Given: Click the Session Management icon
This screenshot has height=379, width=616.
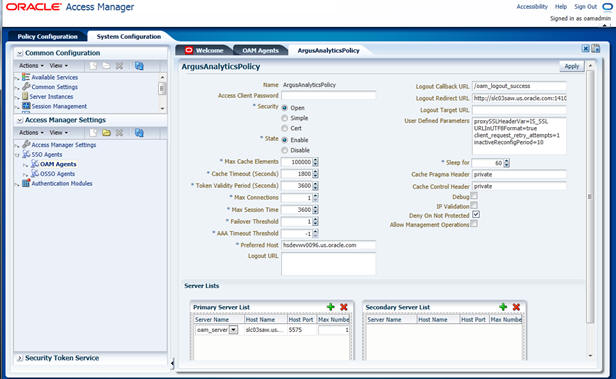Looking at the screenshot, I should pos(26,106).
